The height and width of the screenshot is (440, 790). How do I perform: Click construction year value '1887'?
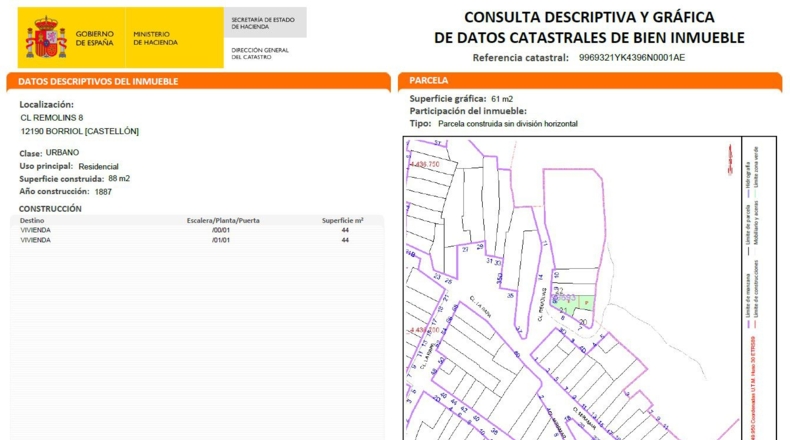(x=103, y=192)
